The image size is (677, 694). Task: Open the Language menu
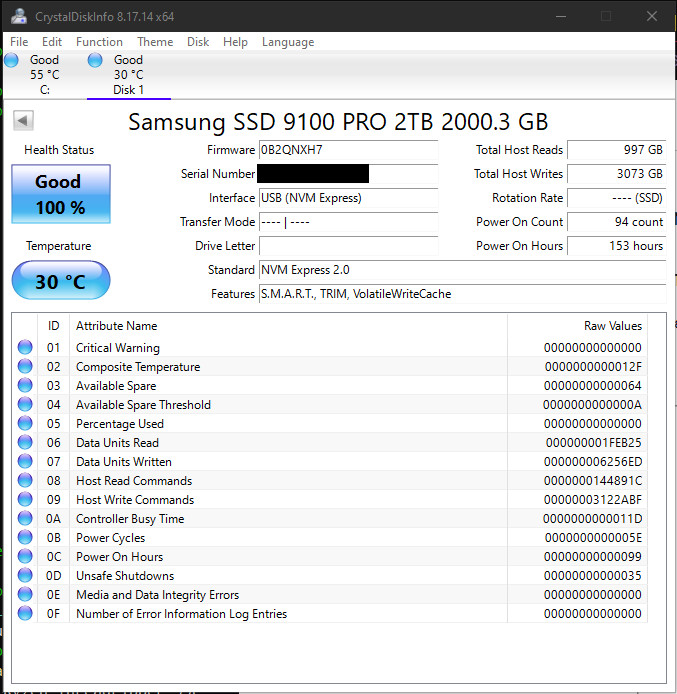click(x=288, y=42)
